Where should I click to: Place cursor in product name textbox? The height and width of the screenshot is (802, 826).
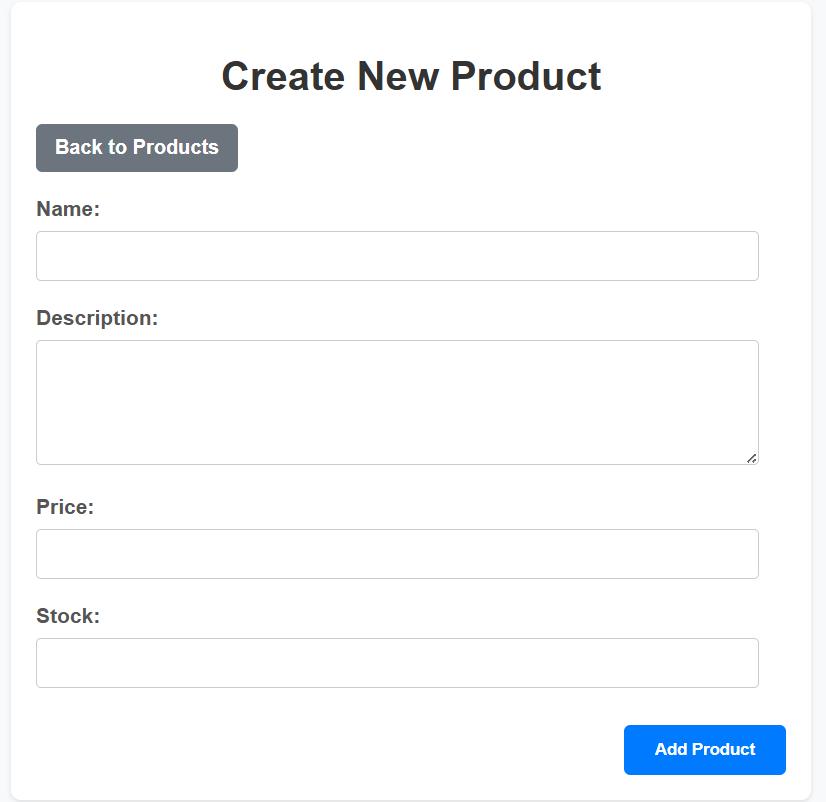pos(397,256)
